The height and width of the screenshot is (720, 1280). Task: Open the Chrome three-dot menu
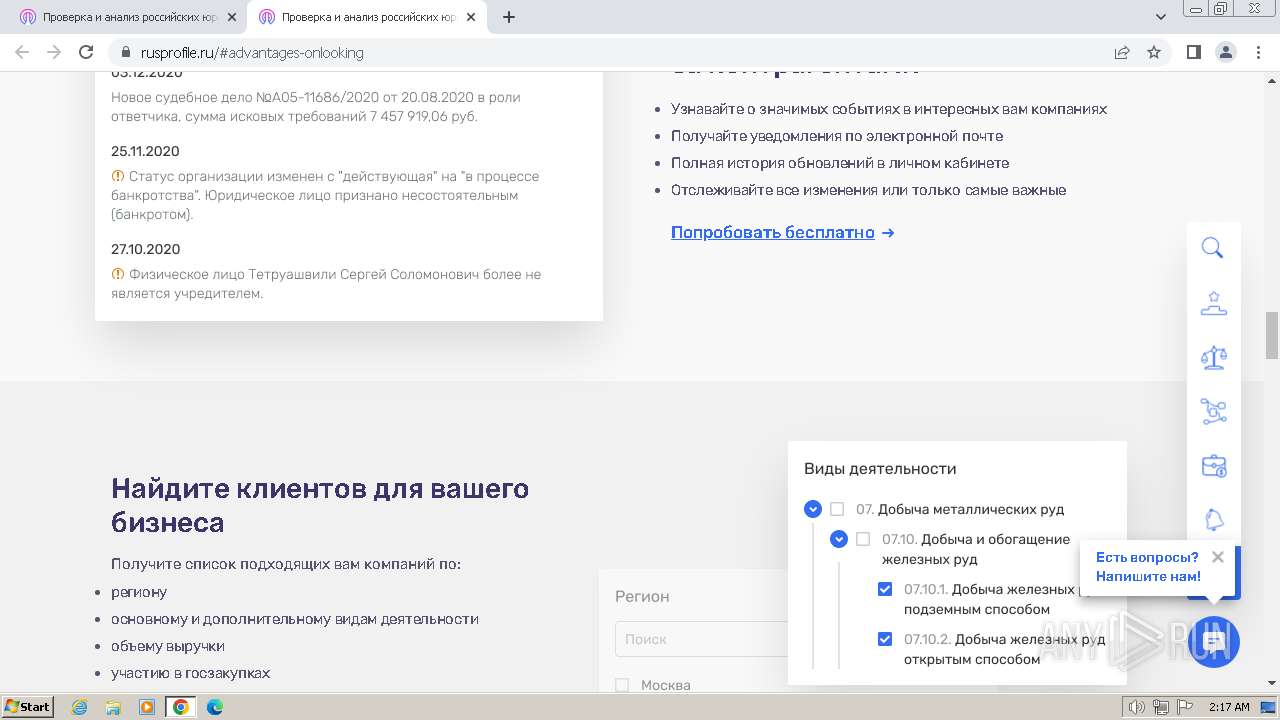tap(1257, 52)
